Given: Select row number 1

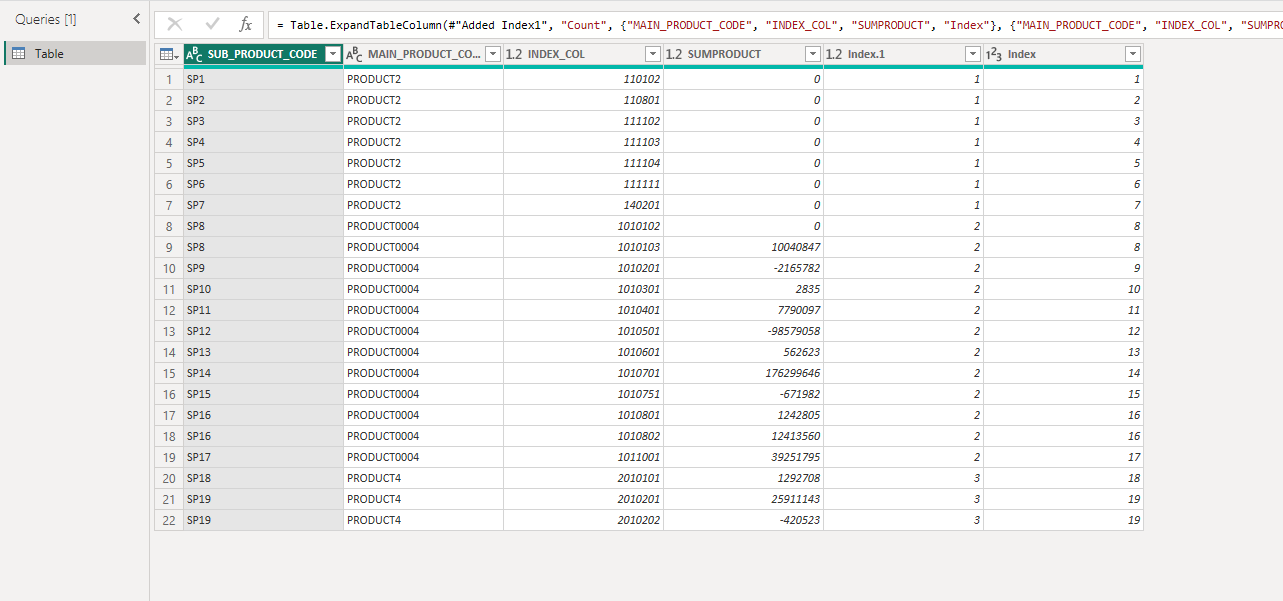Looking at the screenshot, I should (169, 79).
